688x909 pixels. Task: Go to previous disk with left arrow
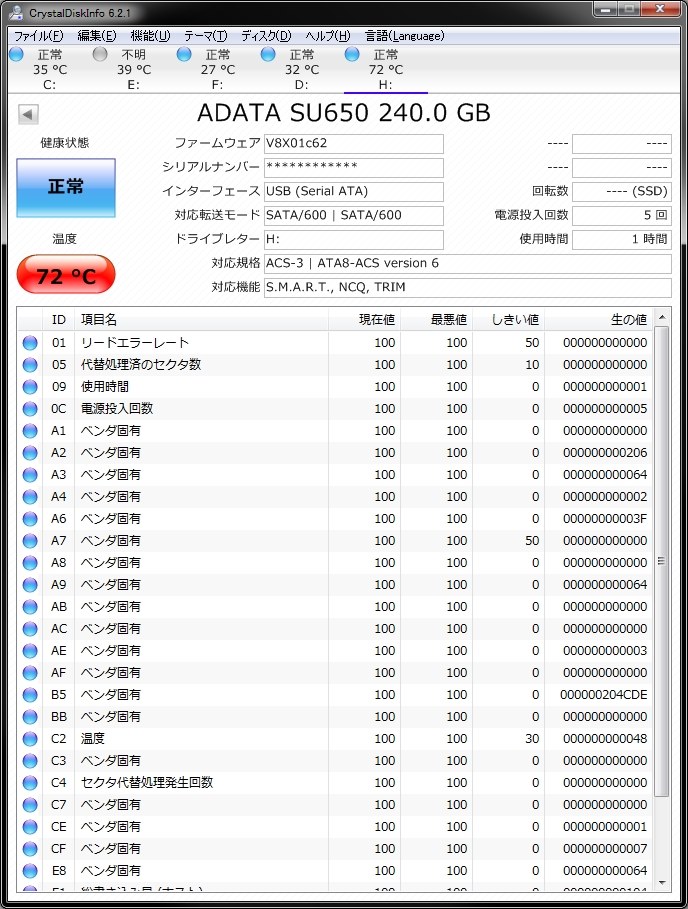(x=28, y=114)
